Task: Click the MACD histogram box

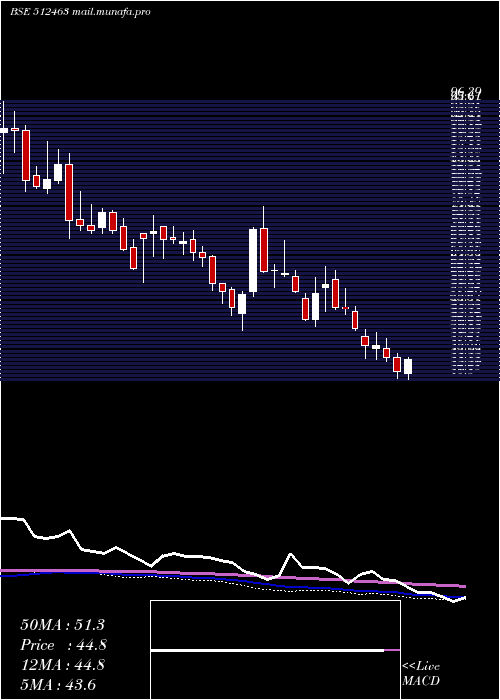Action: pyautogui.click(x=275, y=650)
